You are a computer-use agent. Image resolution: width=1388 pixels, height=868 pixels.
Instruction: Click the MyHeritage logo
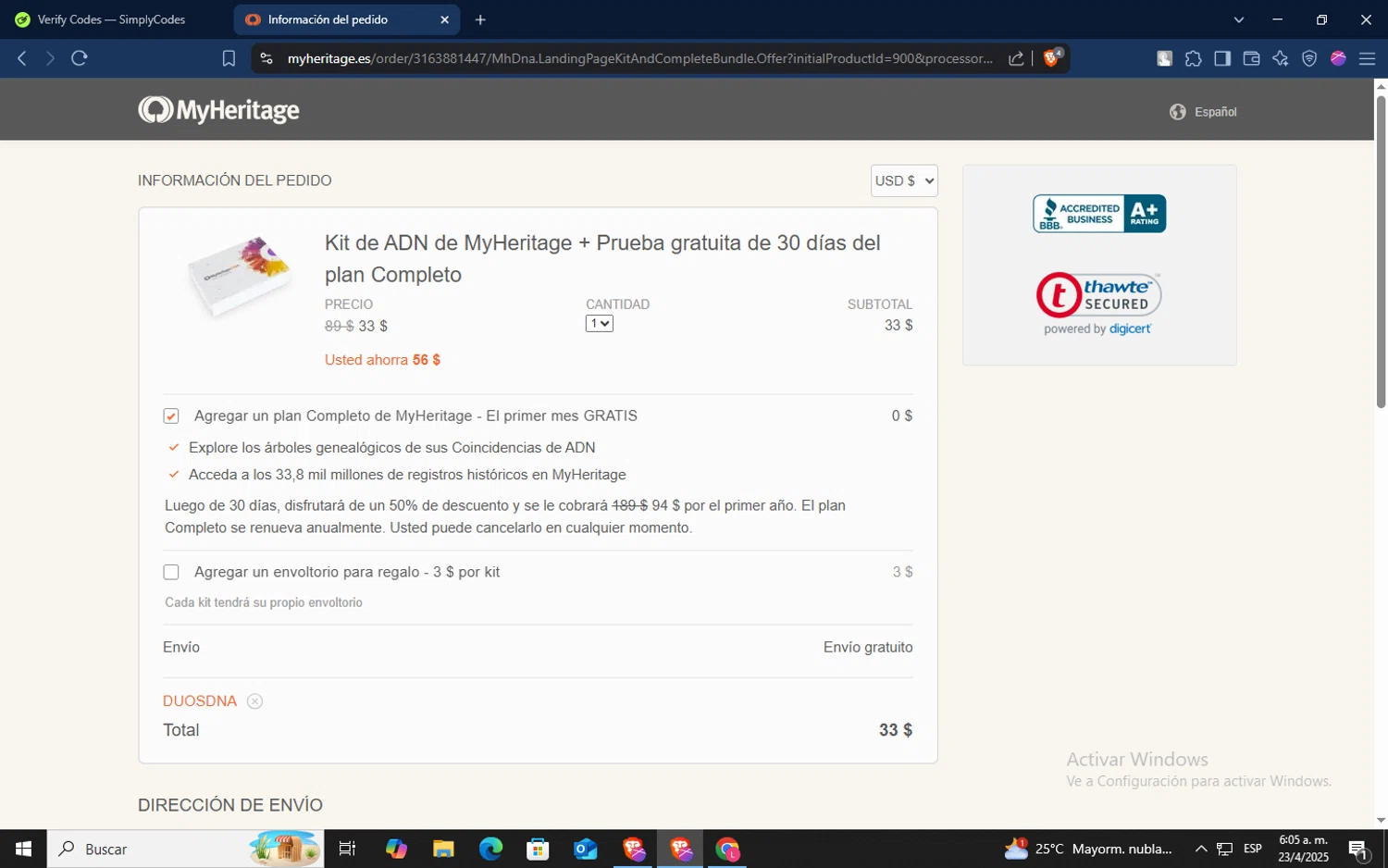[x=219, y=110]
